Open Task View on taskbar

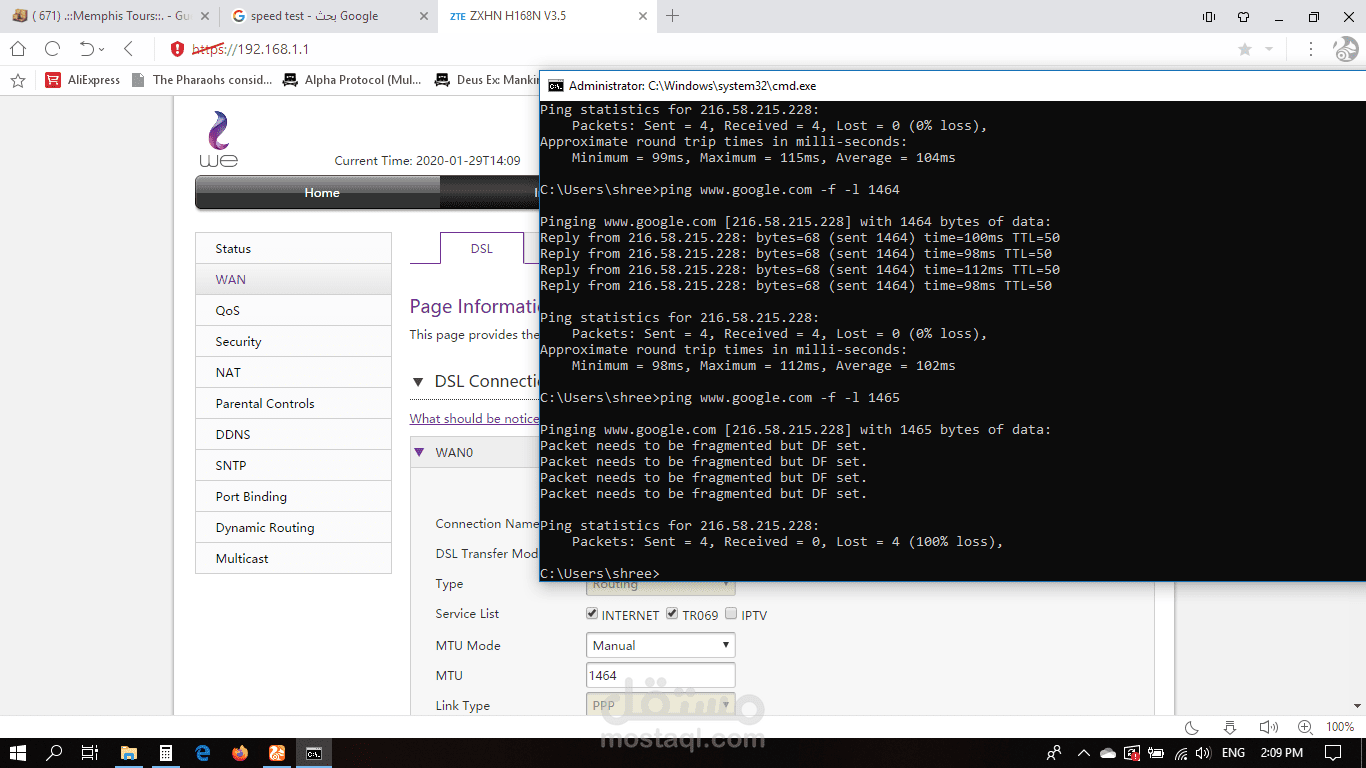90,753
